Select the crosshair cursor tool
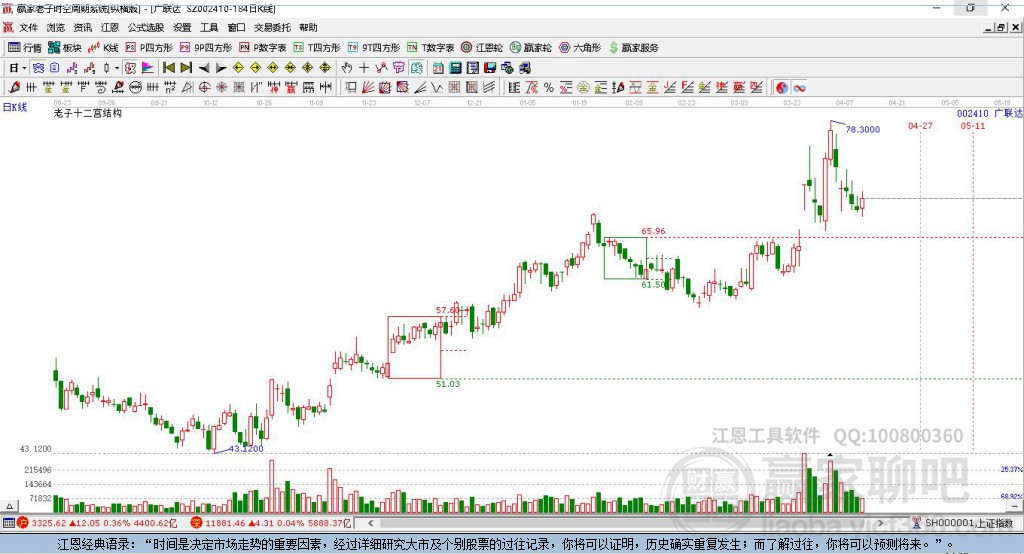Viewport: 1024px width, 554px height. click(x=364, y=68)
